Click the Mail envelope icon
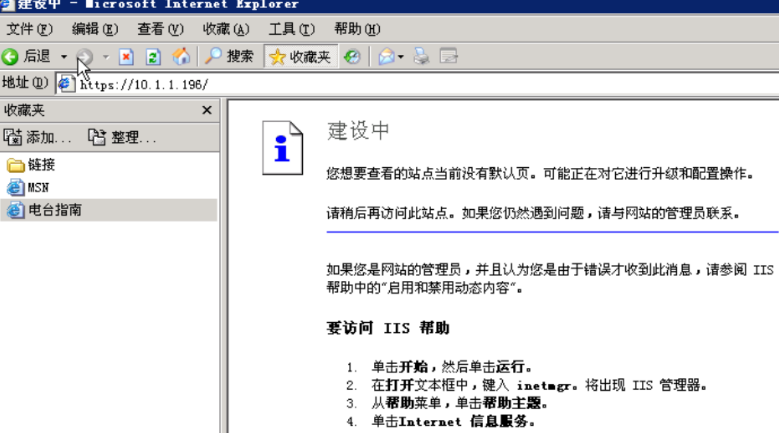Image resolution: width=779 pixels, height=433 pixels. (x=387, y=57)
